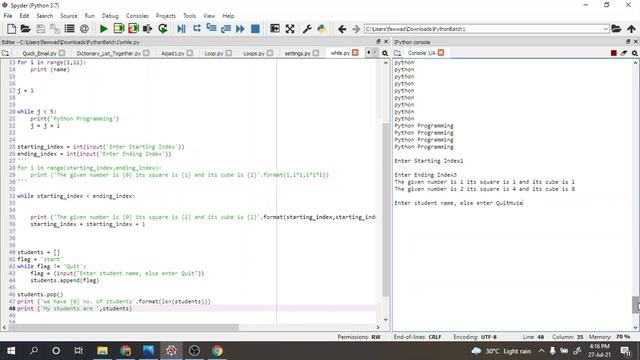The image size is (640, 360).
Task: Open the Search menu
Action: pyautogui.click(x=44, y=16)
